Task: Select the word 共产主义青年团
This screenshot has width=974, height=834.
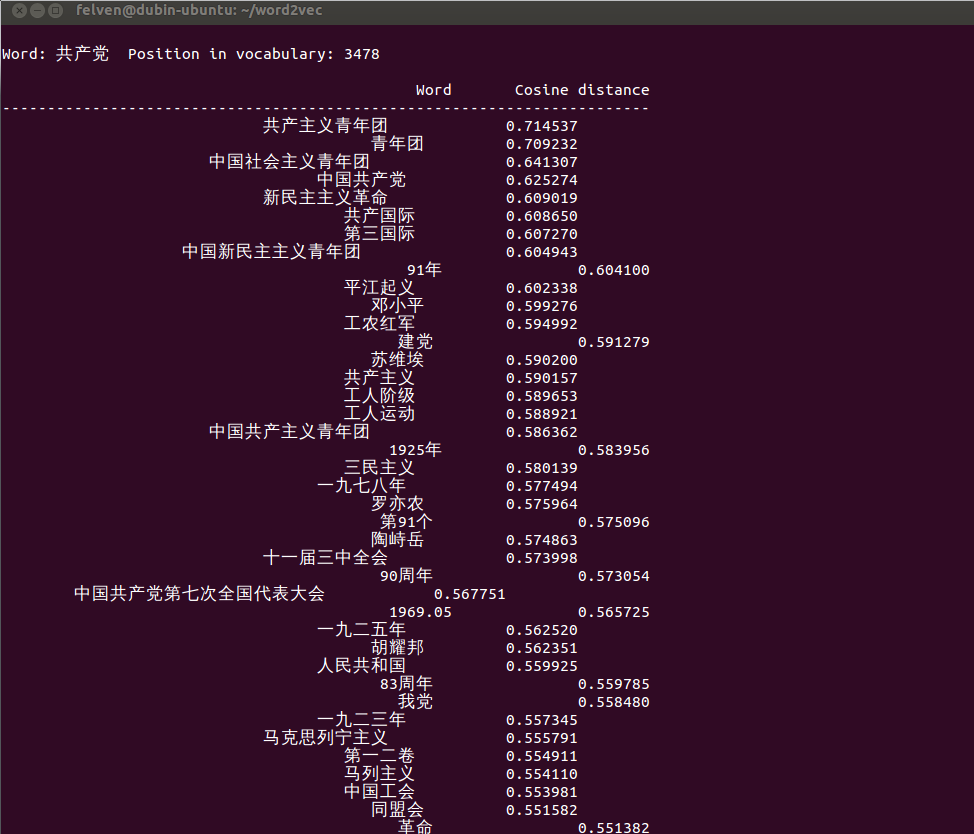Action: pos(325,126)
